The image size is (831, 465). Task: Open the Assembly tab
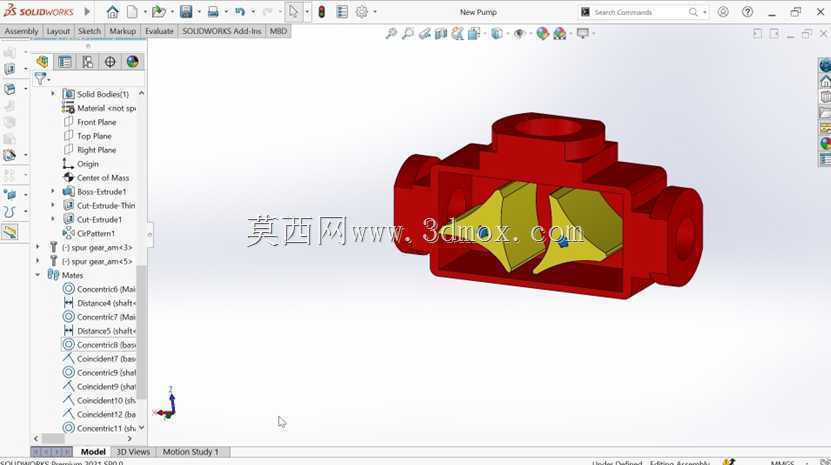click(x=21, y=31)
